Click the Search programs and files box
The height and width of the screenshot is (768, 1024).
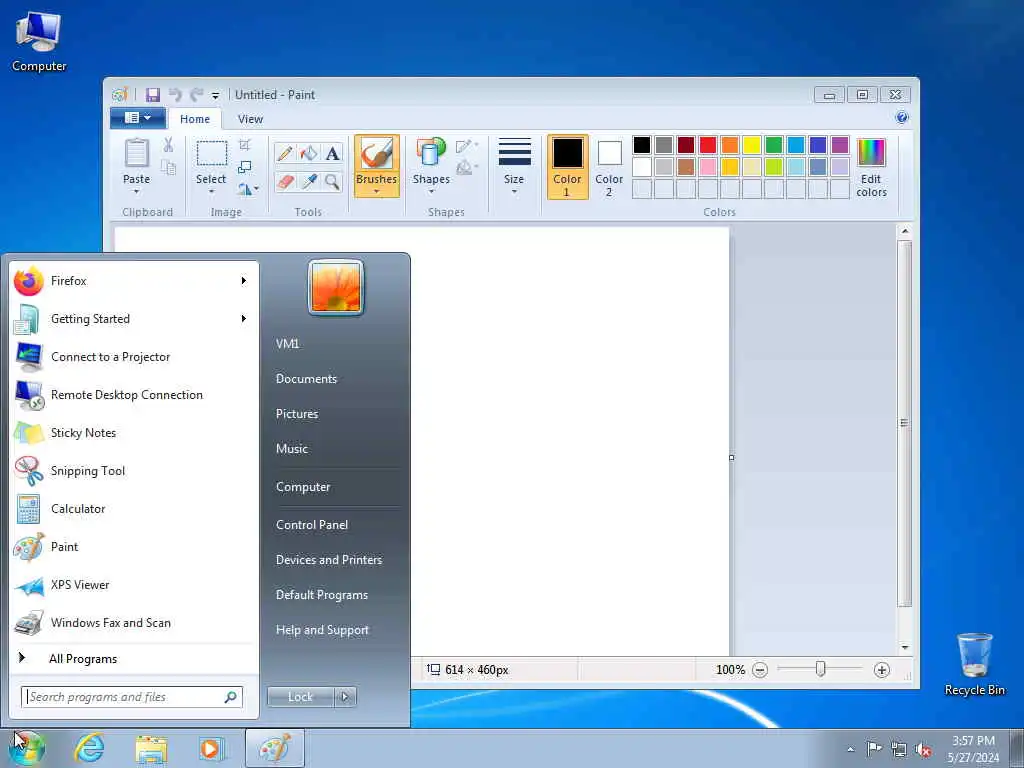pos(132,697)
